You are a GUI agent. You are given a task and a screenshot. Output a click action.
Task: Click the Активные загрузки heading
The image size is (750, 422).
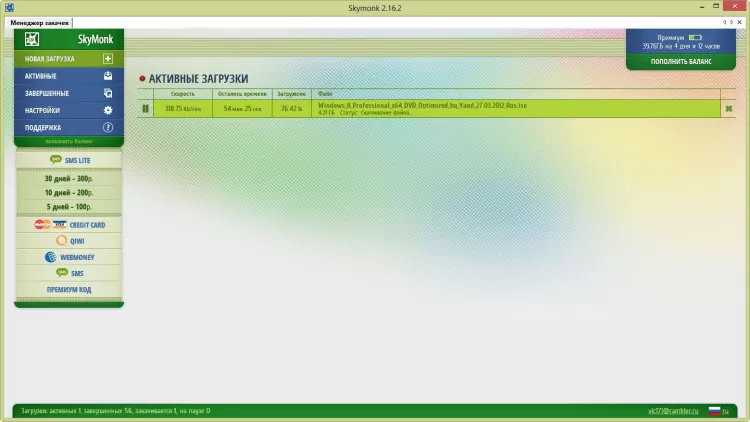click(199, 78)
